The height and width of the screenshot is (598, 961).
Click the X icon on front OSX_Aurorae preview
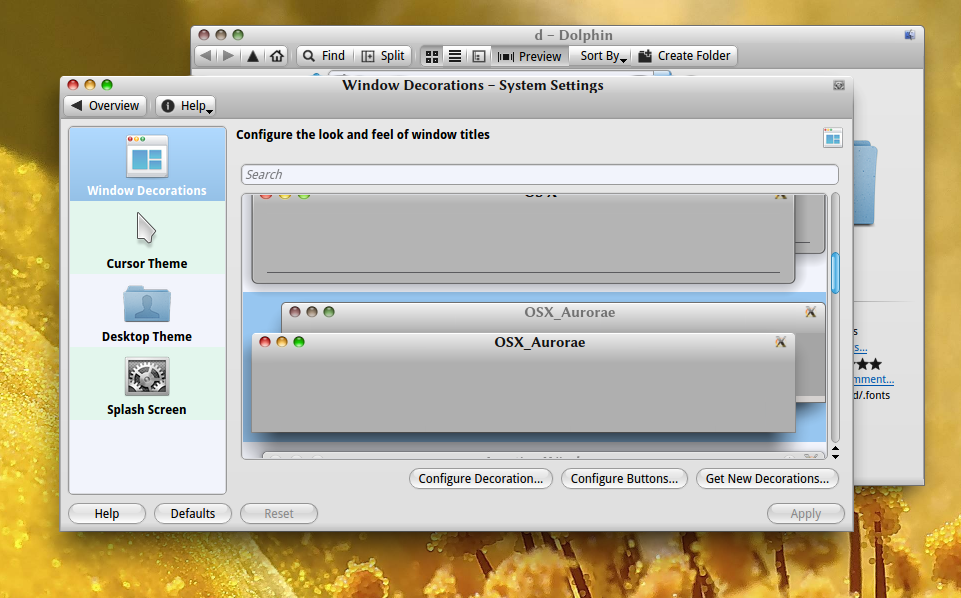[x=780, y=342]
